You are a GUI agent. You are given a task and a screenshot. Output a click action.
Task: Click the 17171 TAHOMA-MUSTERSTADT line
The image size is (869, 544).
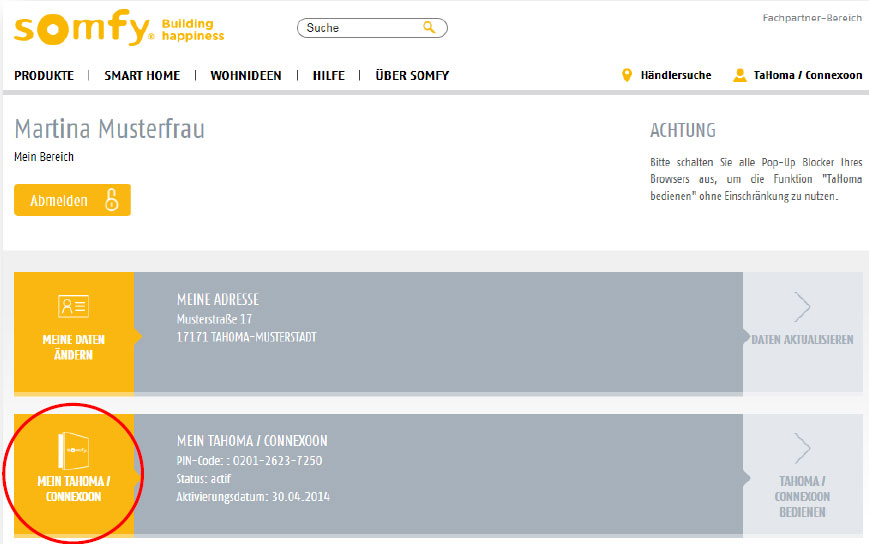246,337
